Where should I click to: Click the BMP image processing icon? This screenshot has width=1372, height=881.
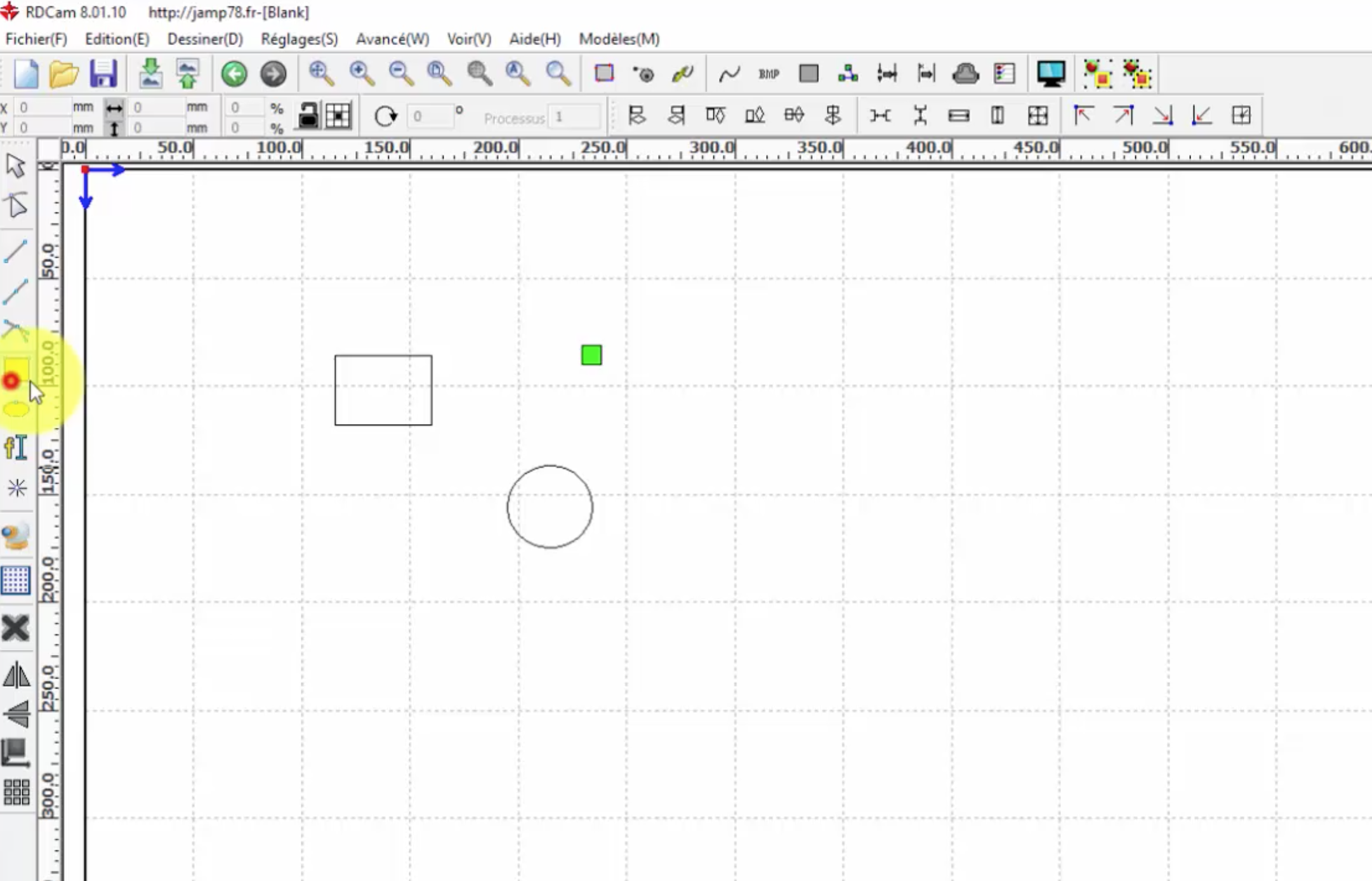point(768,74)
